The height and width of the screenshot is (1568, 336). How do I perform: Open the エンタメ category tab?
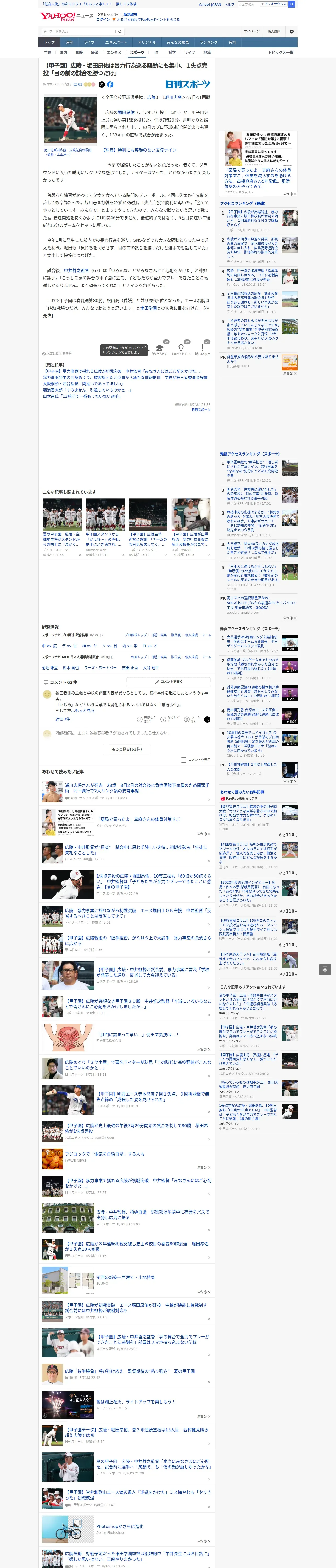pyautogui.click(x=114, y=52)
